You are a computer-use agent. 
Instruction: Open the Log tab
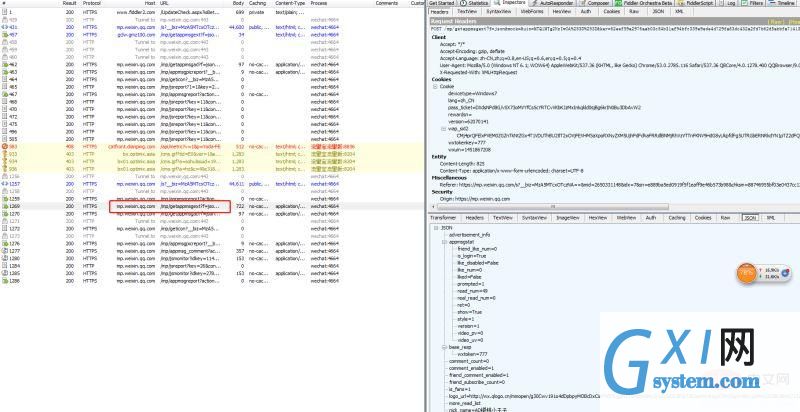729,3
